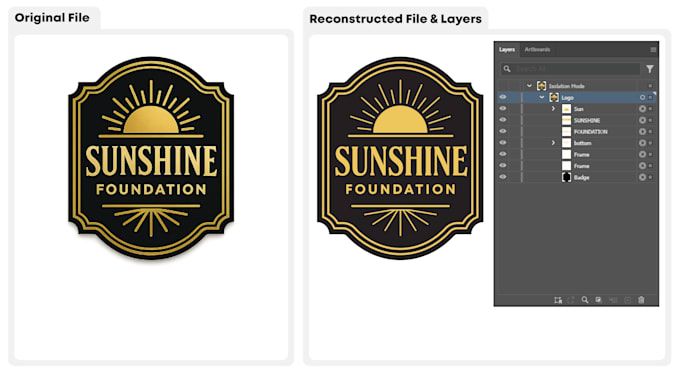680x373 pixels.
Task: Collapse the Isolation Mode group chevron
Action: (x=529, y=86)
